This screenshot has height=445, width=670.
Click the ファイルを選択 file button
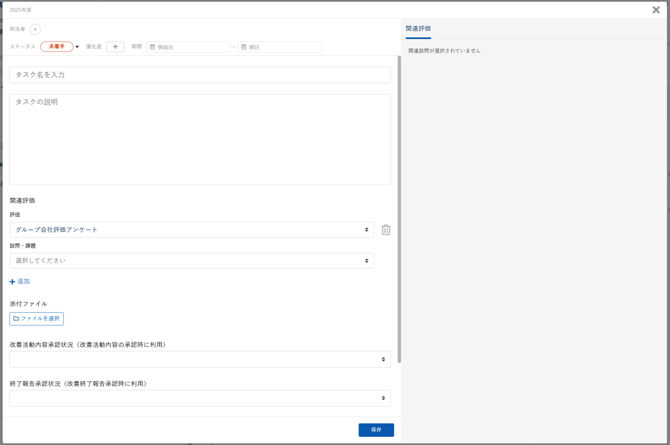(37, 319)
